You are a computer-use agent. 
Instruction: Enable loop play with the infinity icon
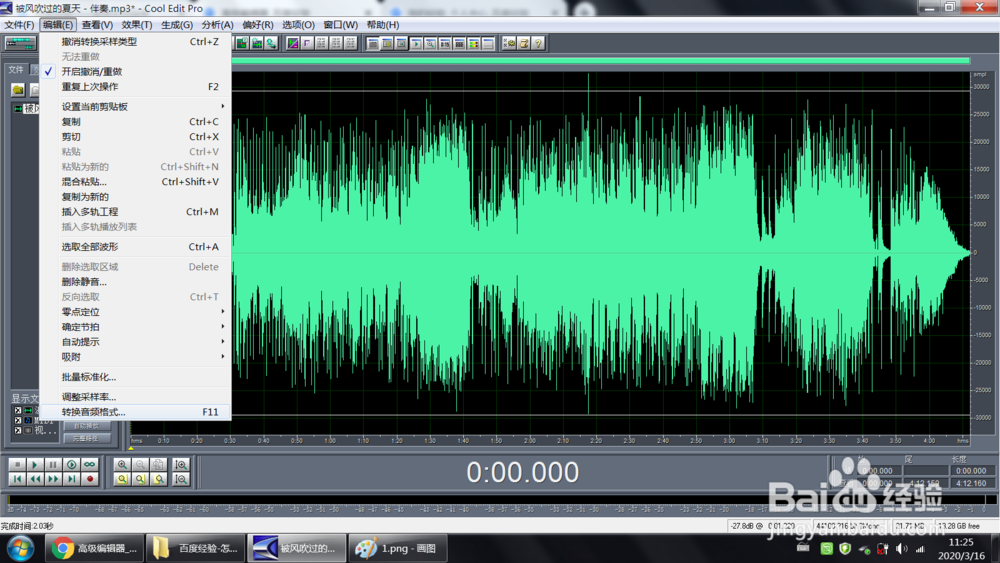pyautogui.click(x=89, y=465)
